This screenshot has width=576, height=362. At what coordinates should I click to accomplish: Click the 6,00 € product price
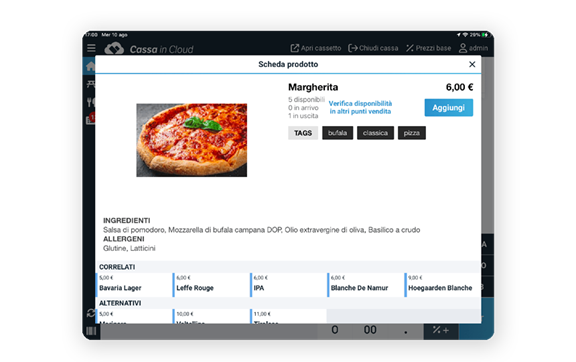[x=459, y=87]
